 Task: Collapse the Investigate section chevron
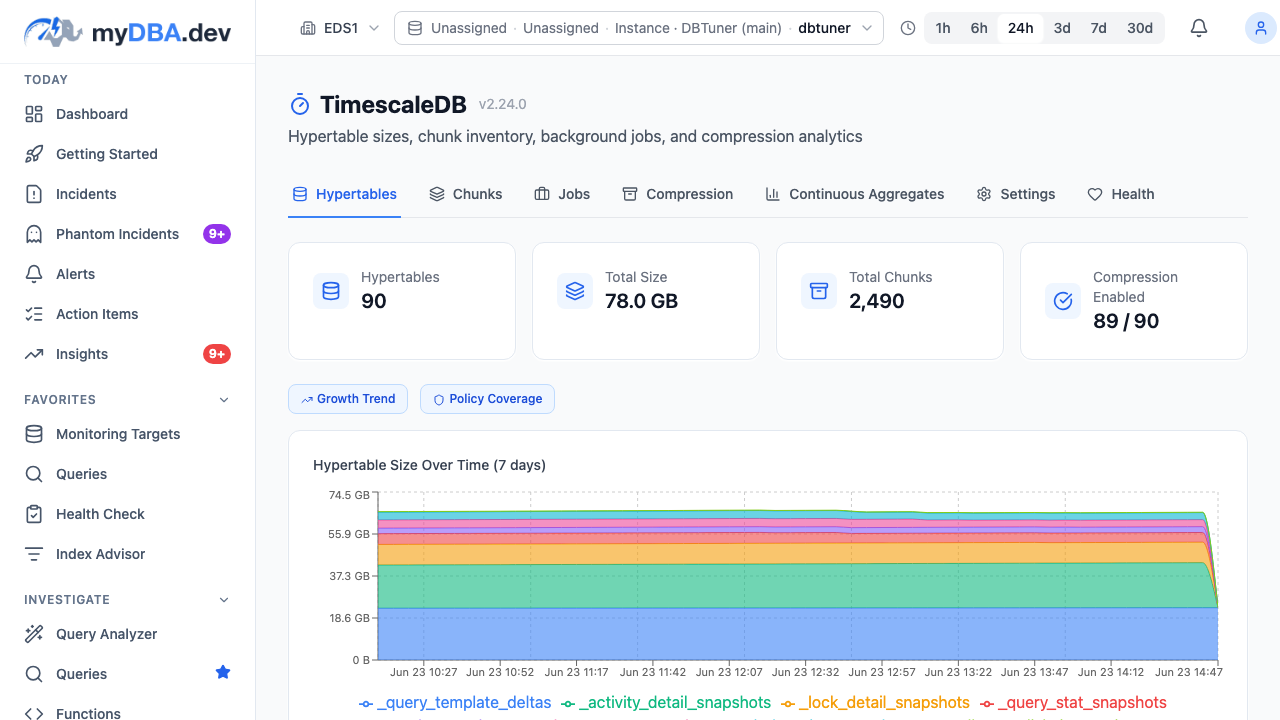[x=224, y=600]
